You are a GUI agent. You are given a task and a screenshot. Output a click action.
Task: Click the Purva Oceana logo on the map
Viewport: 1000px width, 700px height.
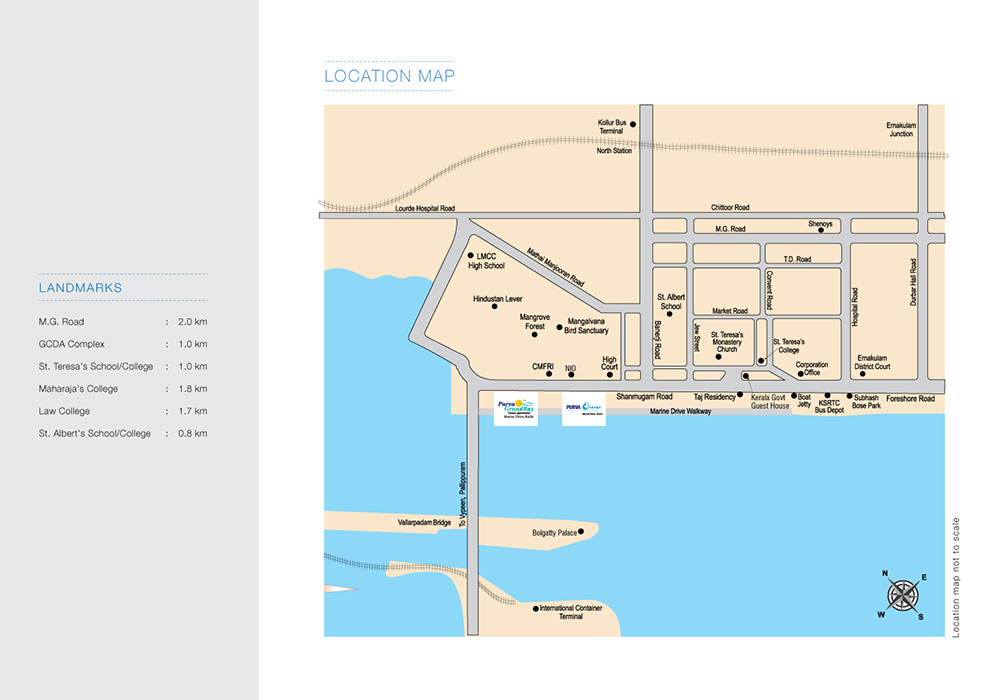(x=583, y=410)
